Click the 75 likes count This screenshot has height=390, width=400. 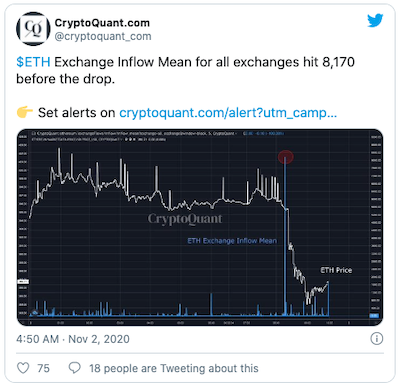pos(43,368)
